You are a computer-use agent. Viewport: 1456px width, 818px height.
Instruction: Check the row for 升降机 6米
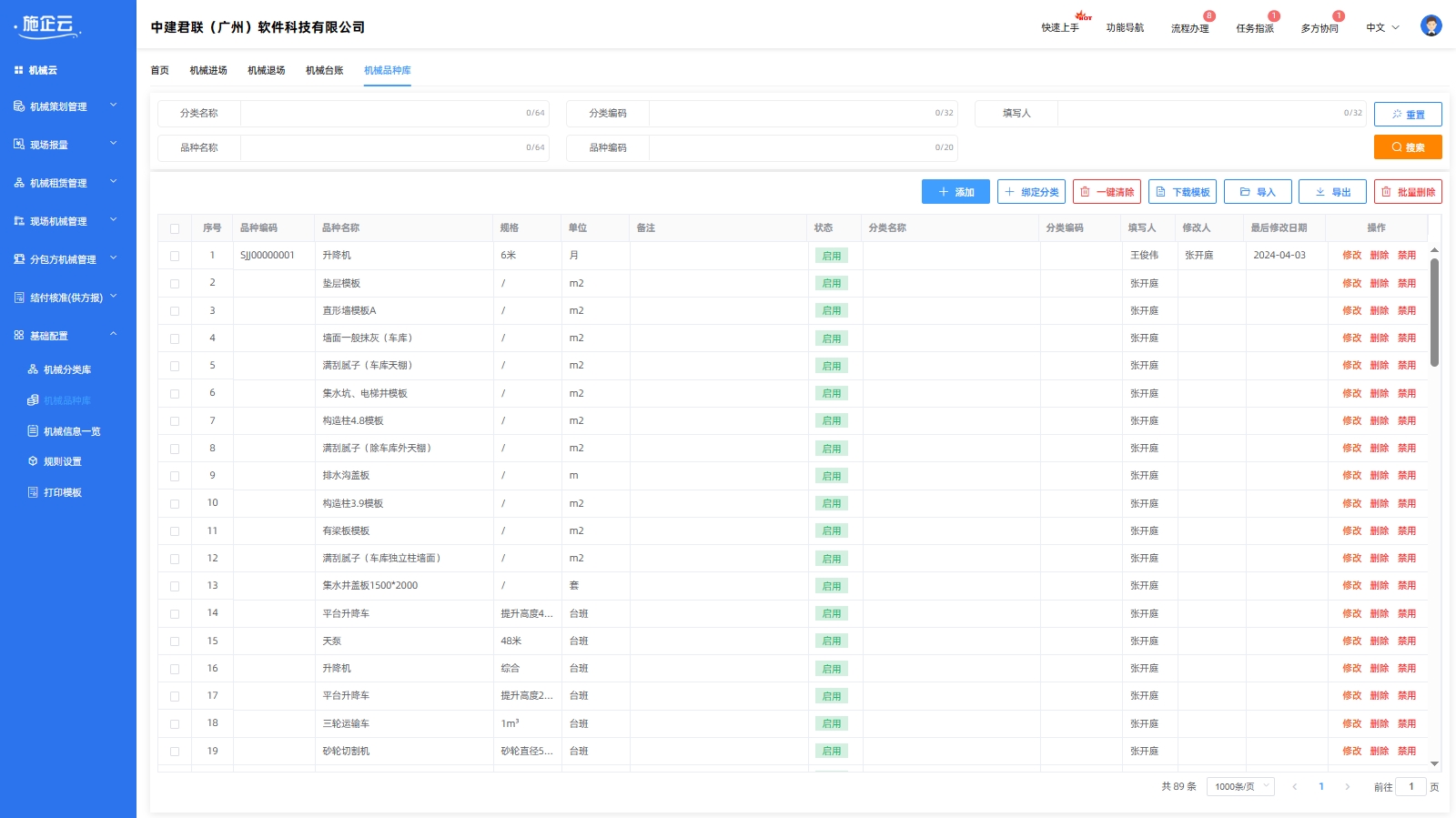tap(175, 257)
